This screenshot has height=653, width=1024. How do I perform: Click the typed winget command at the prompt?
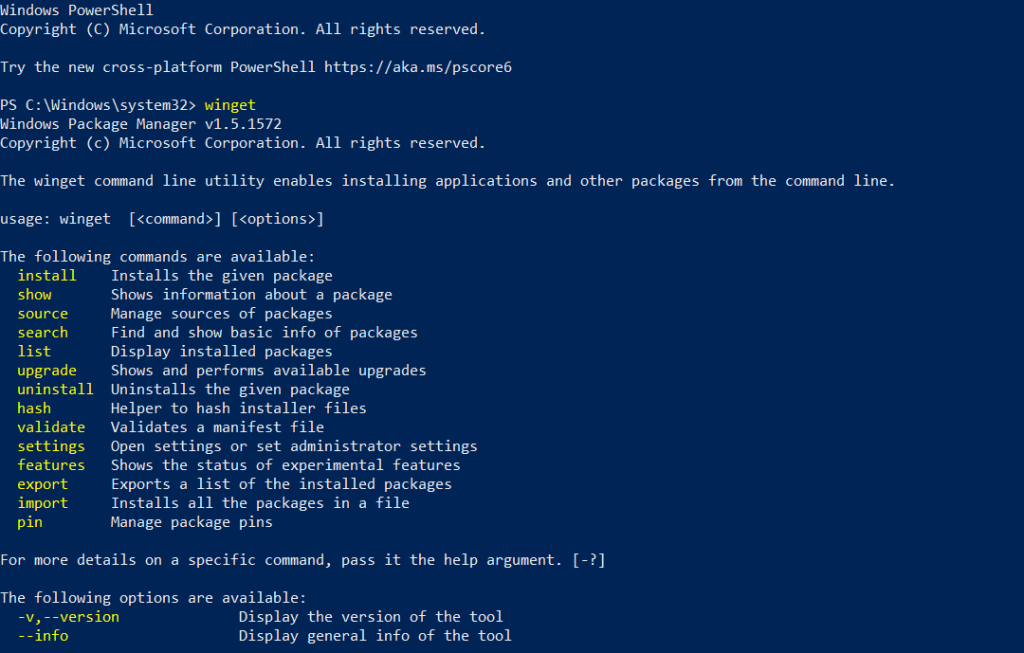coord(230,105)
